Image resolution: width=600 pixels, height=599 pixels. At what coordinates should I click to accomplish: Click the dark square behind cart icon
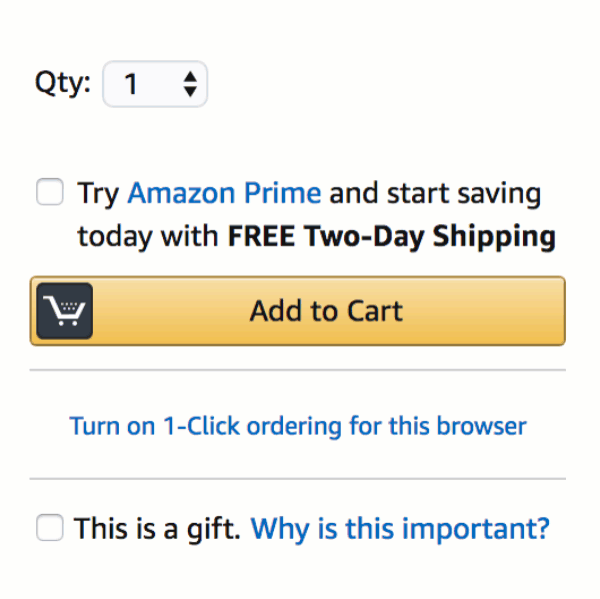tap(64, 311)
